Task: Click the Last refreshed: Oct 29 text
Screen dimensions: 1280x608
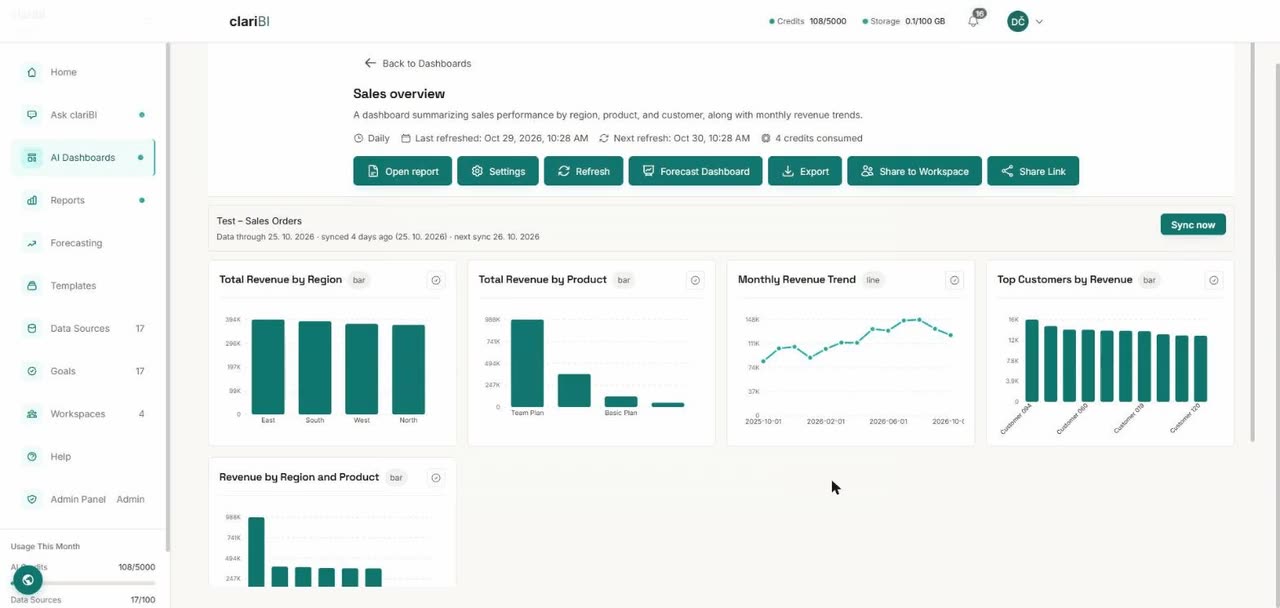Action: point(494,139)
